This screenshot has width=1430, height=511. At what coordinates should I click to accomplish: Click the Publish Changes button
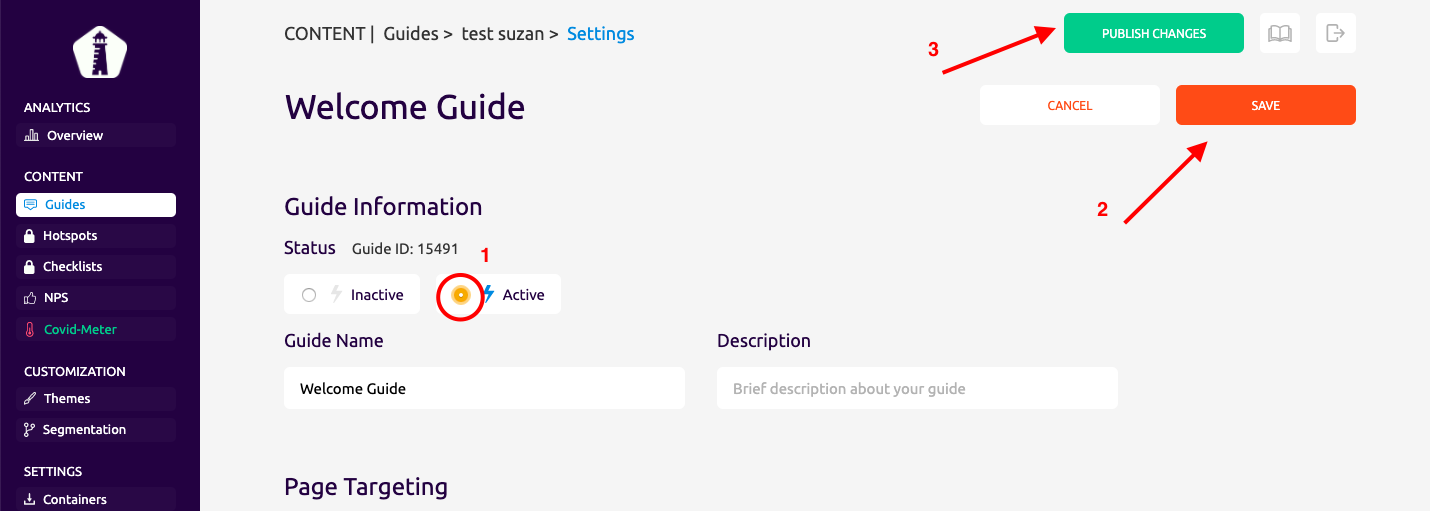coord(1154,33)
